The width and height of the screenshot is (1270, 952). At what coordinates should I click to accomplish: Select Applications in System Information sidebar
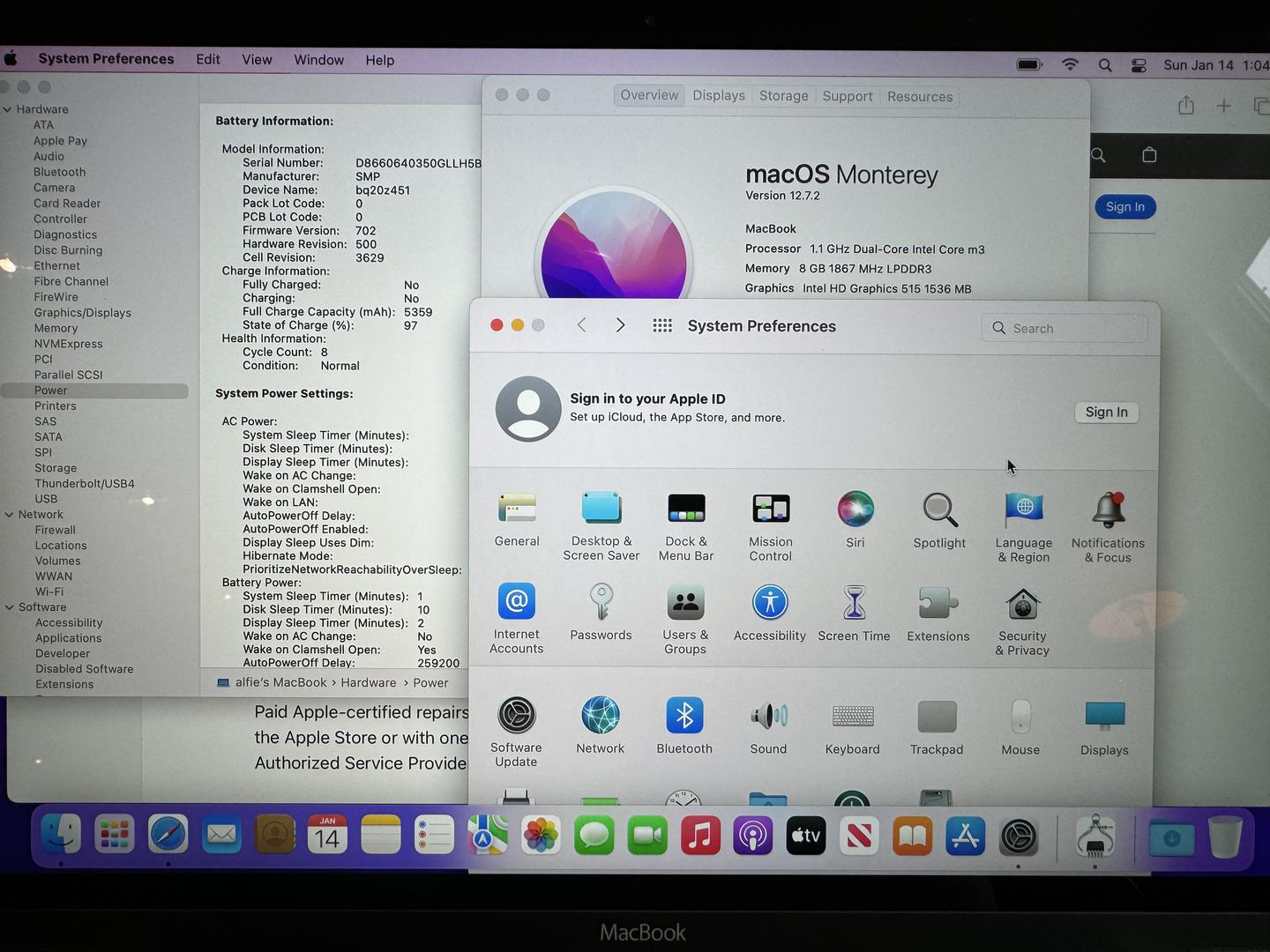(x=69, y=638)
